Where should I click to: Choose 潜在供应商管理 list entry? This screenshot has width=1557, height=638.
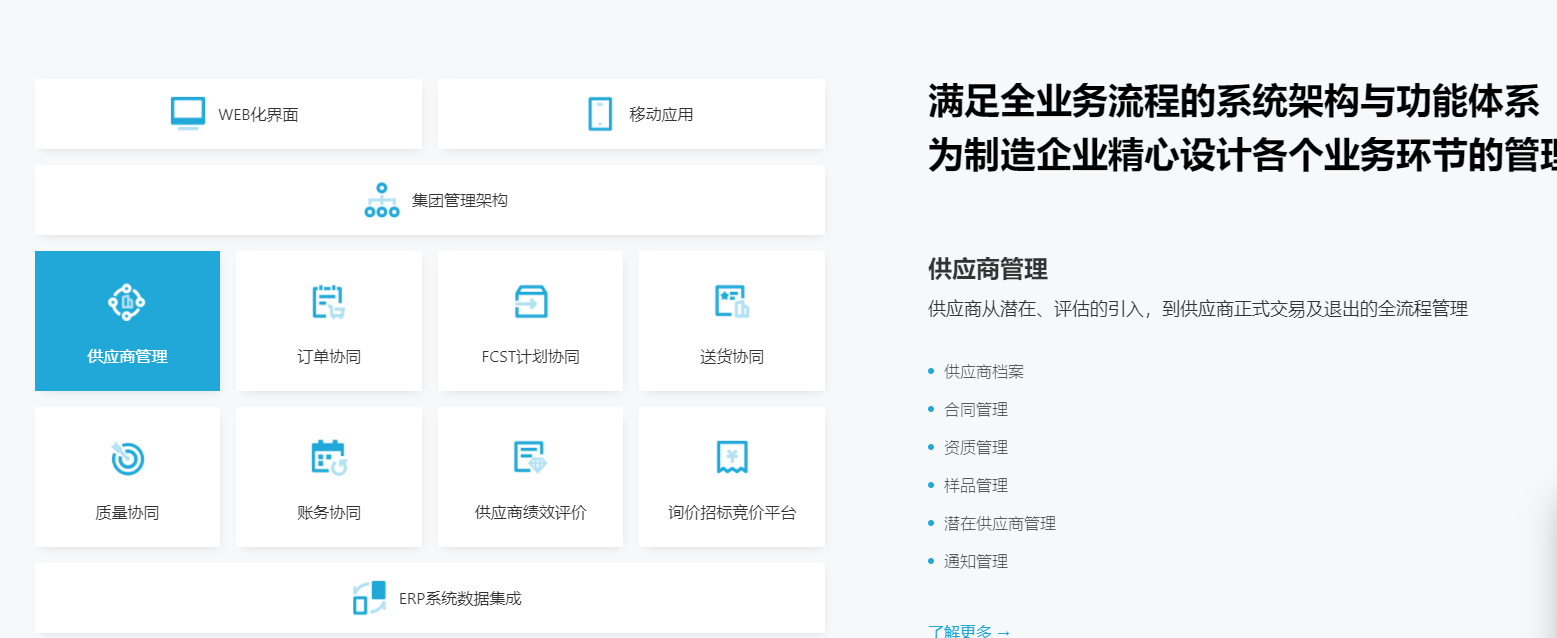999,523
